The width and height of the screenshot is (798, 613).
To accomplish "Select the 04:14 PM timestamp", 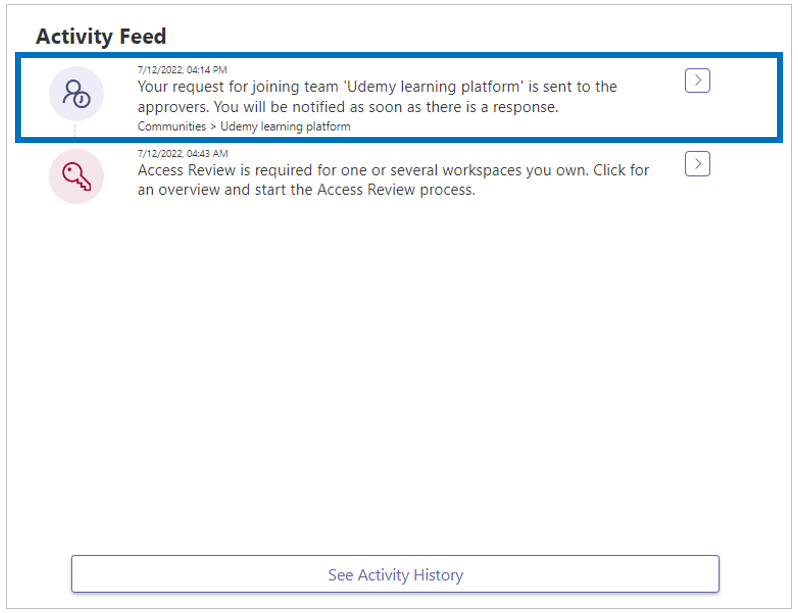I will click(182, 70).
